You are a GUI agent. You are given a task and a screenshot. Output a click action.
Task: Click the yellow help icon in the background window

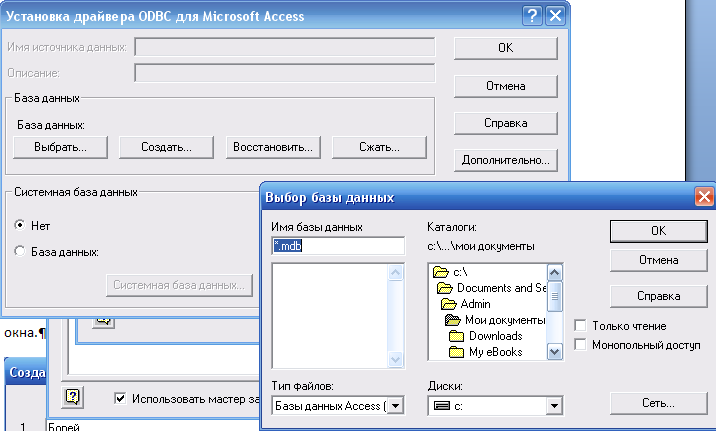73,396
